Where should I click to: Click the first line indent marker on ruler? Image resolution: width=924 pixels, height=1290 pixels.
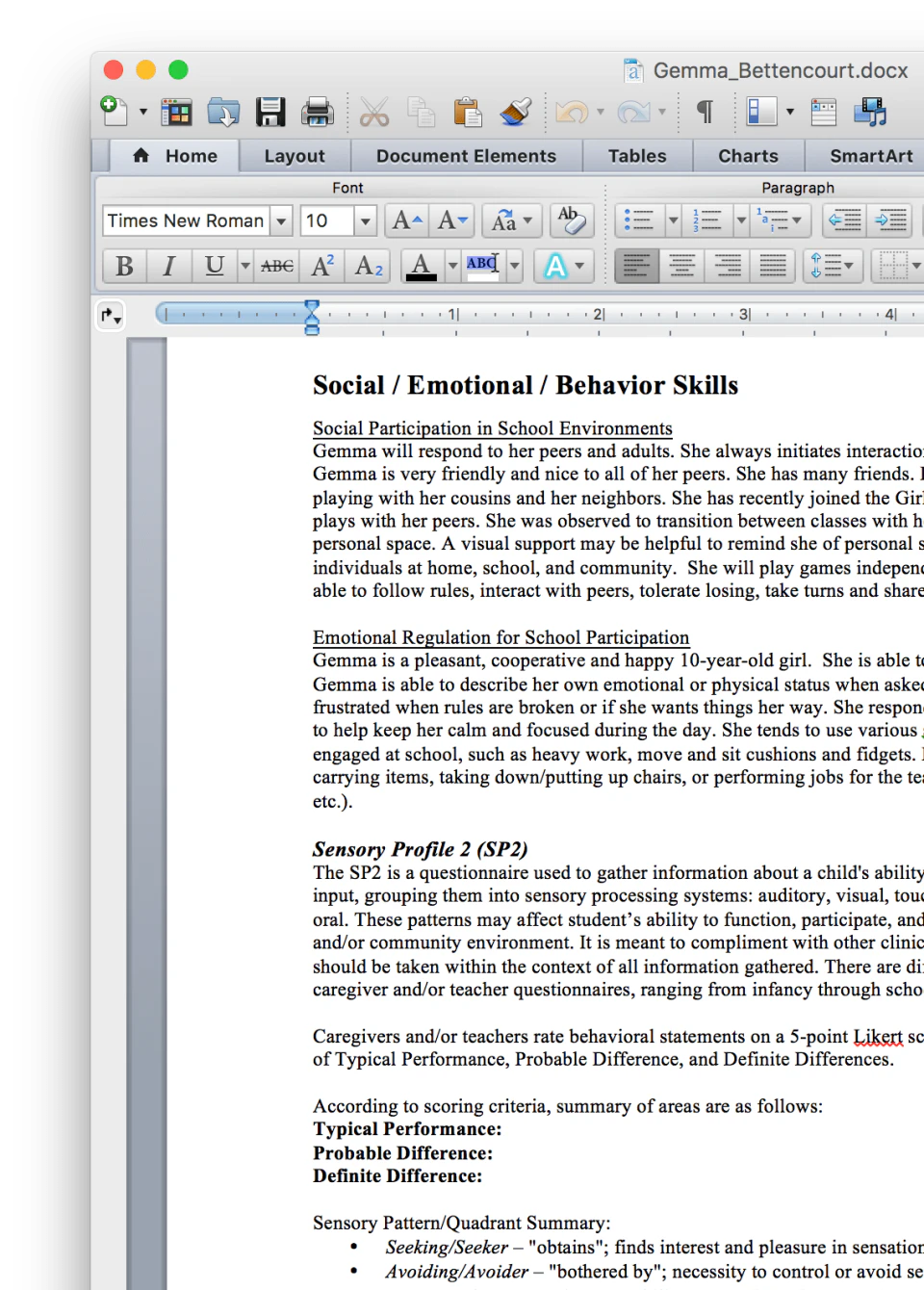pos(312,306)
